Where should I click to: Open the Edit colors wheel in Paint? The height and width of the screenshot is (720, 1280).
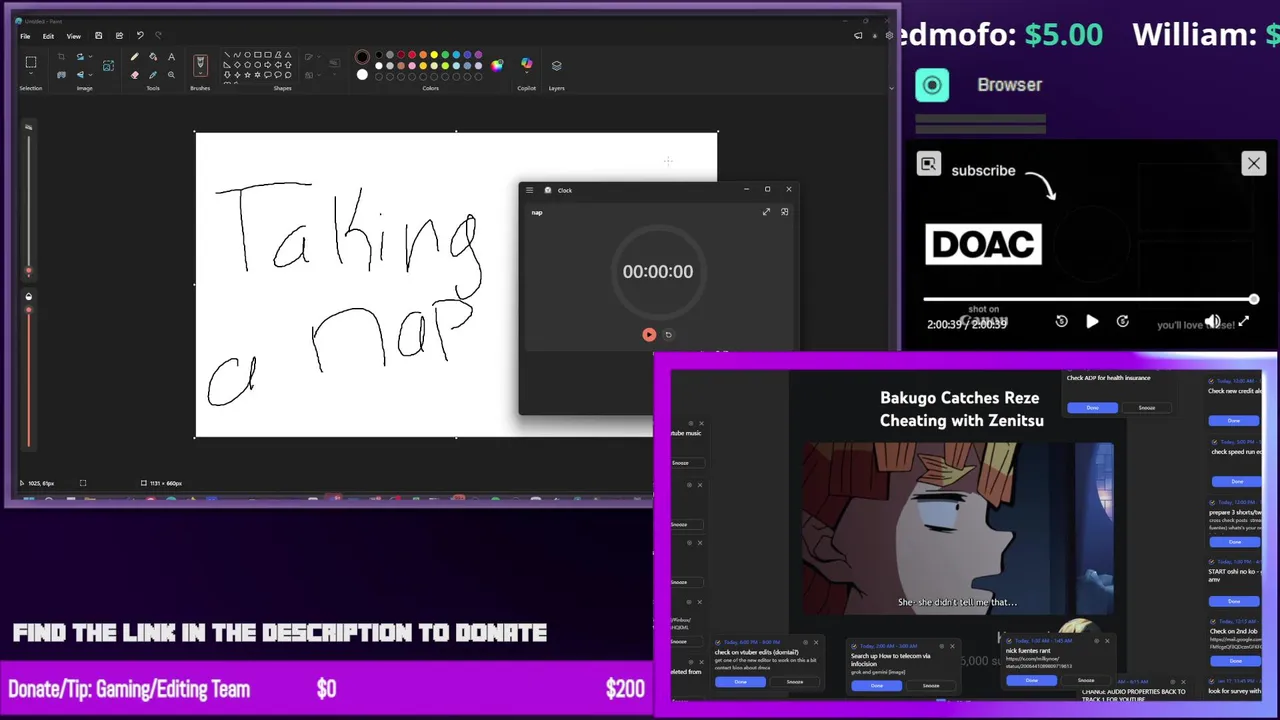(x=497, y=66)
